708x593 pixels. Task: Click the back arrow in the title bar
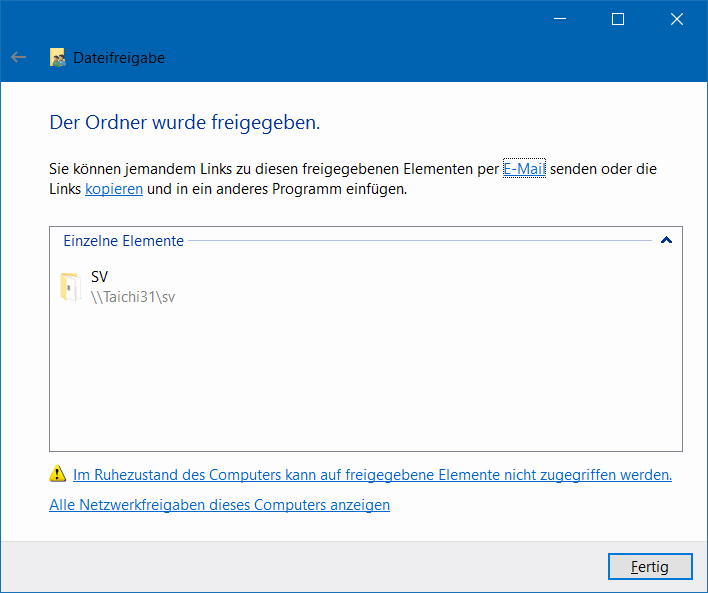click(18, 58)
